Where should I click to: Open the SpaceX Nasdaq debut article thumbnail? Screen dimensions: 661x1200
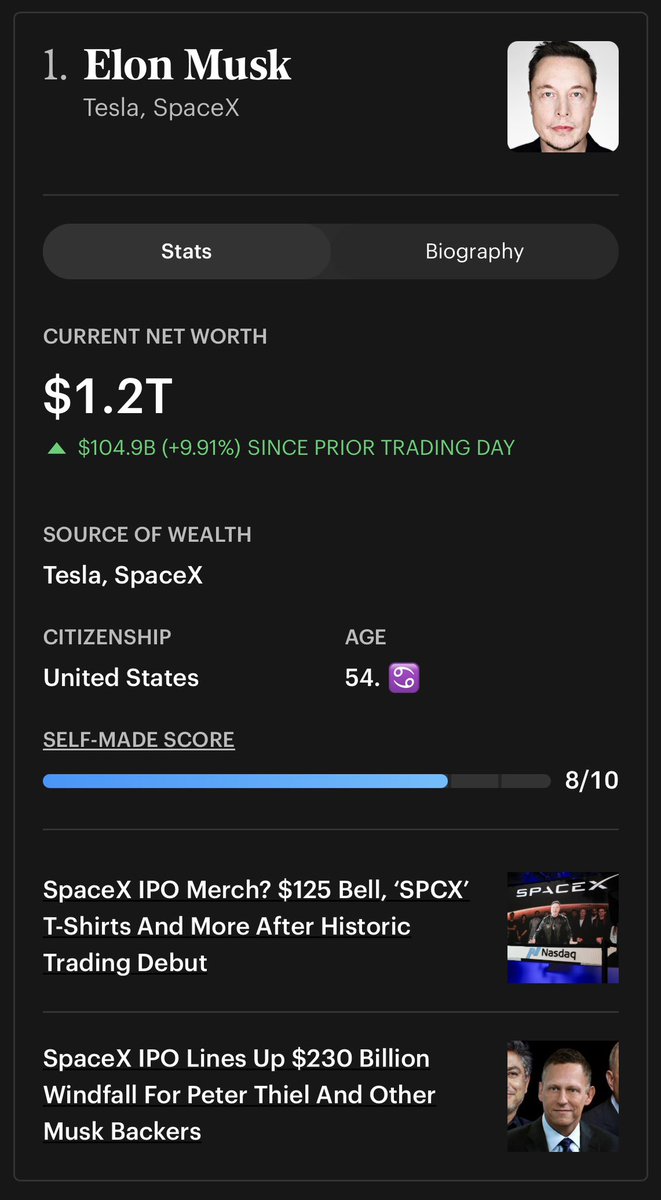point(563,927)
